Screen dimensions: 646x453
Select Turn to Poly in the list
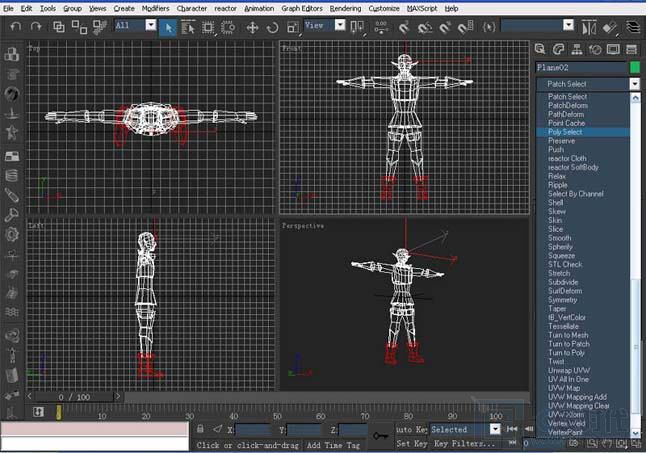click(583, 353)
